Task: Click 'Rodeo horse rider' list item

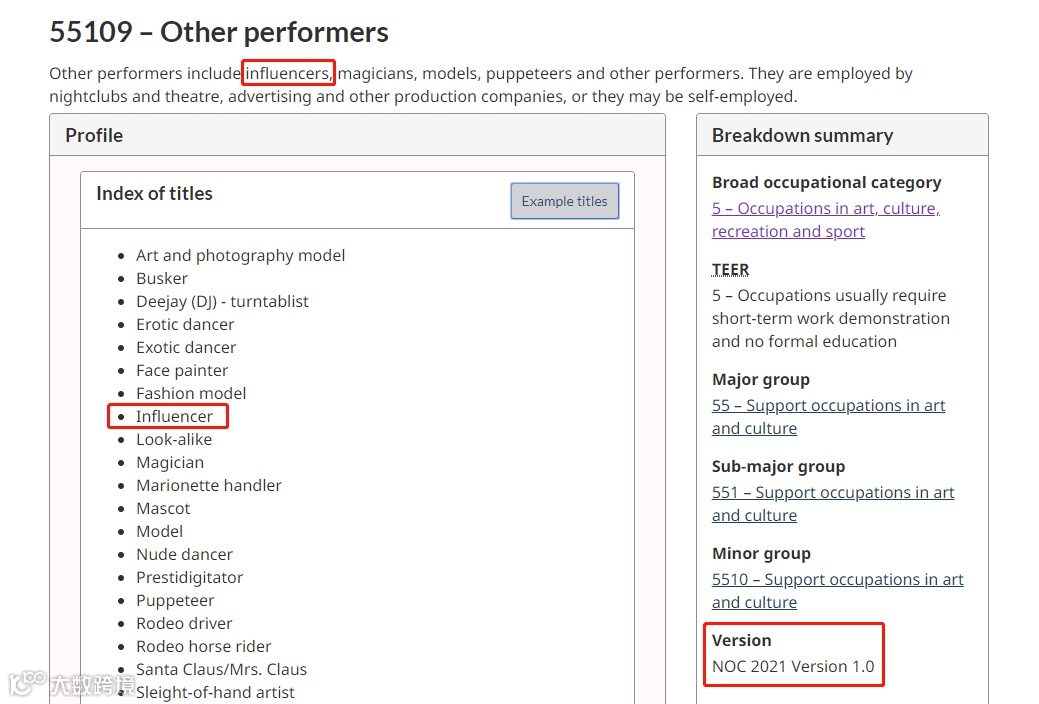Action: tap(203, 647)
